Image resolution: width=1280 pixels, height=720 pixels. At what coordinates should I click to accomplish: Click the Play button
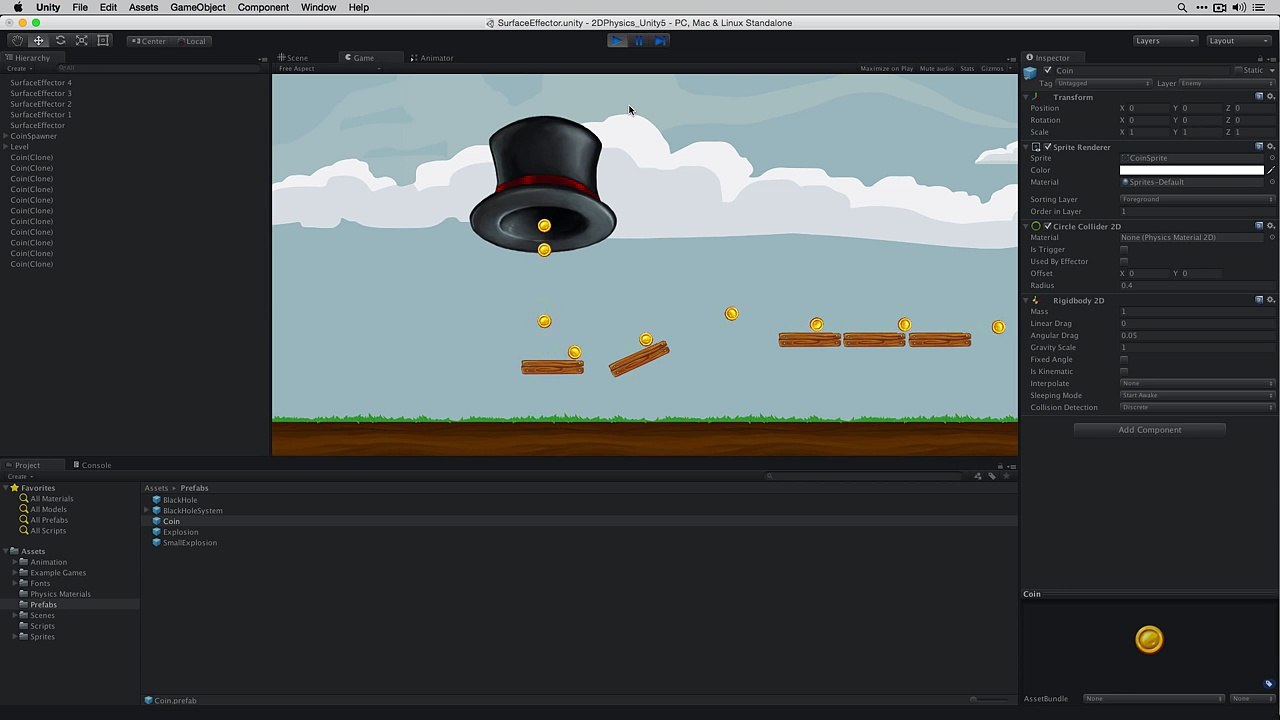click(x=617, y=41)
